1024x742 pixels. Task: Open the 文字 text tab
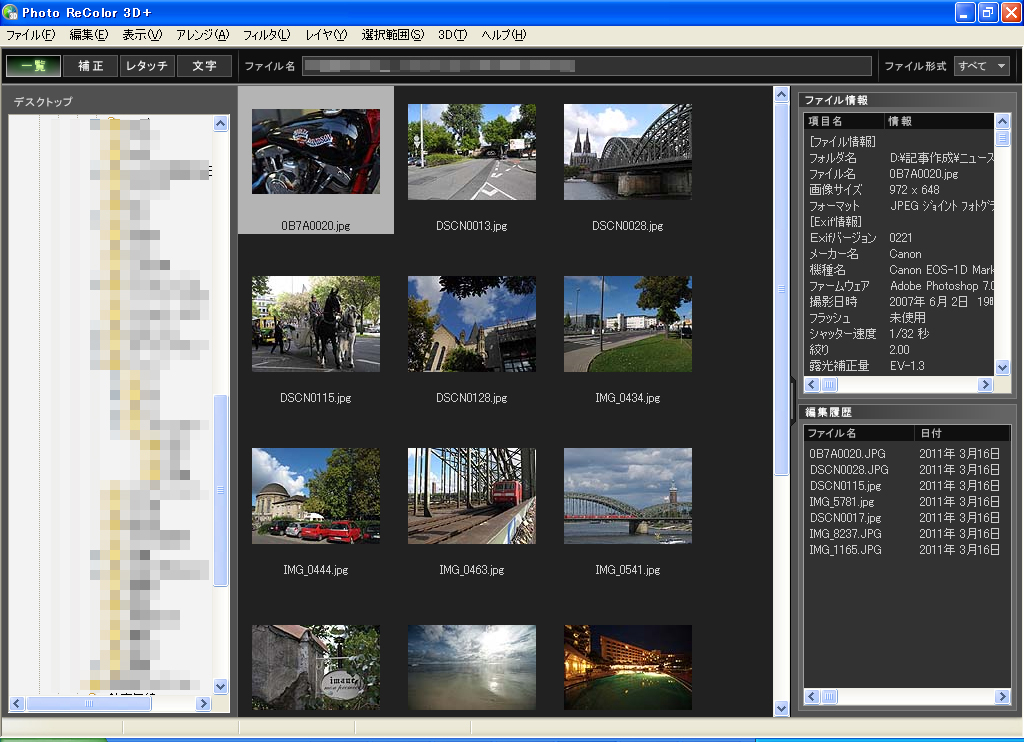coord(204,66)
